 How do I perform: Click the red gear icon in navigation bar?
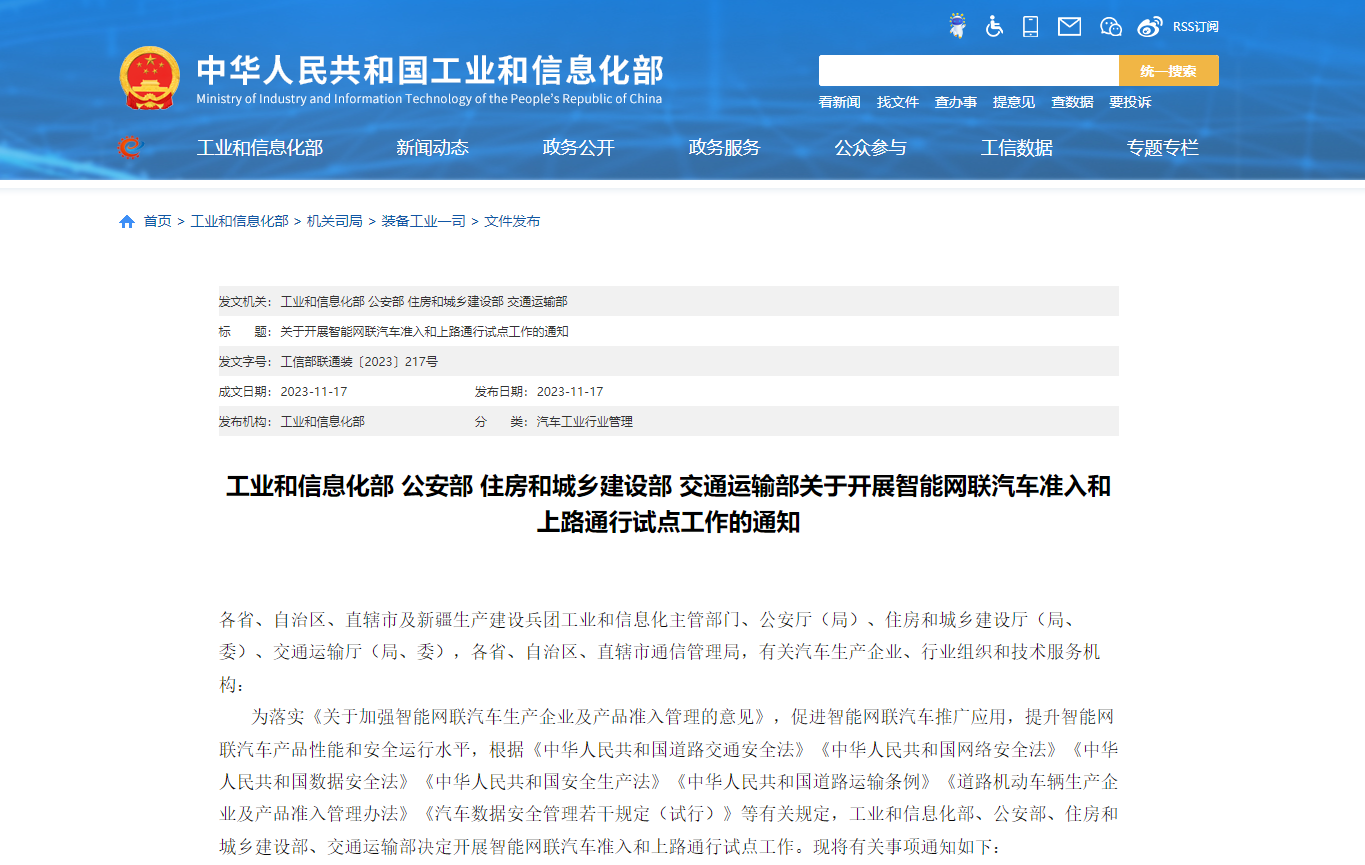pyautogui.click(x=129, y=148)
